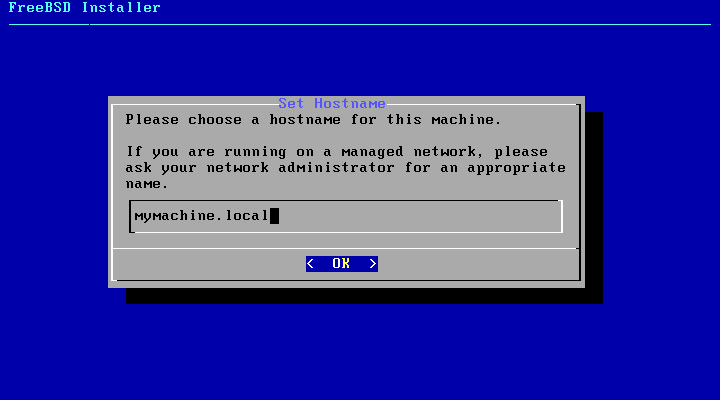The image size is (720, 400).
Task: Click empty space right of the hostname cursor
Action: [x=420, y=216]
